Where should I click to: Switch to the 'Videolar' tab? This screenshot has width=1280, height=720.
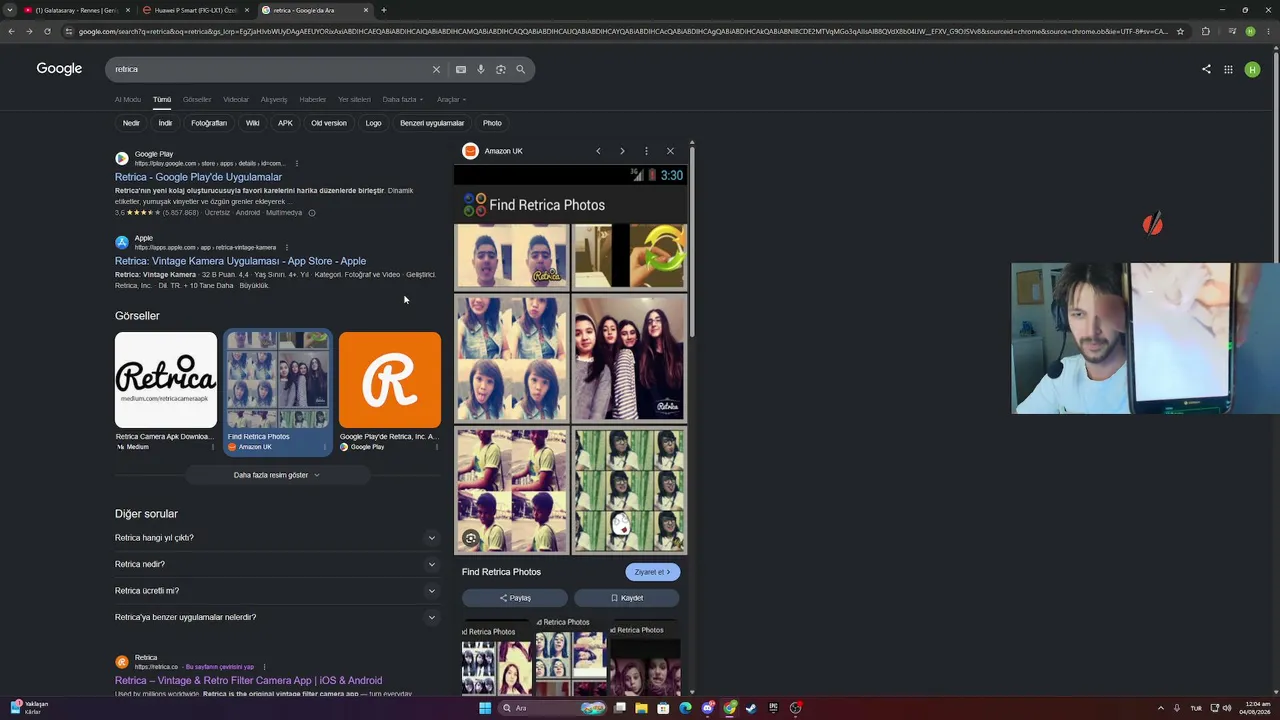click(236, 99)
